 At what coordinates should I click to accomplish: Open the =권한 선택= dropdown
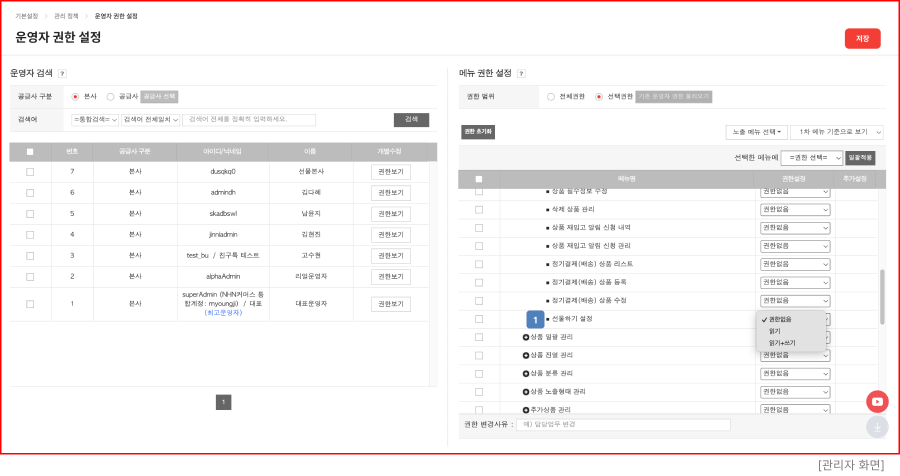coord(811,157)
